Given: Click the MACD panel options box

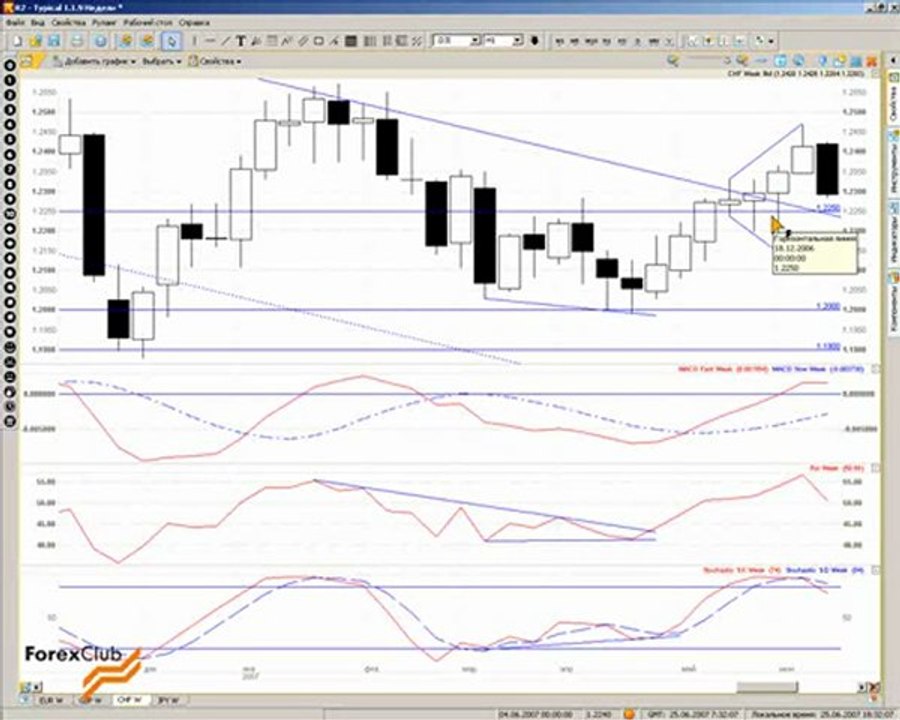Looking at the screenshot, I should tap(875, 369).
